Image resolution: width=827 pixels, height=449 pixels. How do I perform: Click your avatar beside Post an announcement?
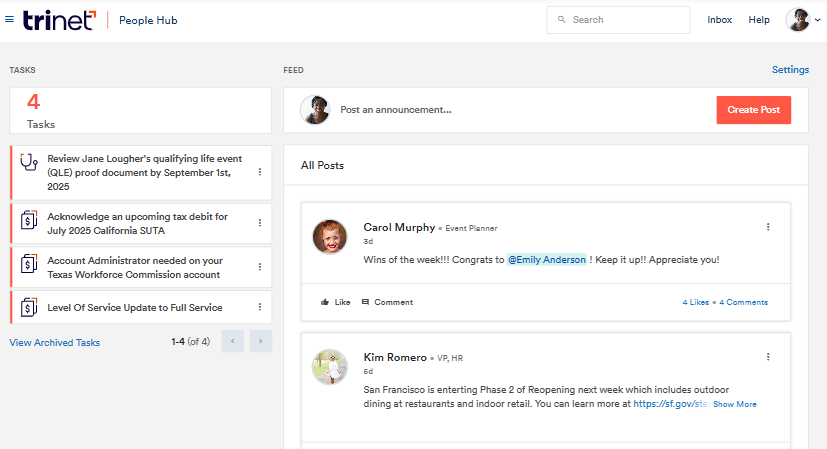(315, 110)
